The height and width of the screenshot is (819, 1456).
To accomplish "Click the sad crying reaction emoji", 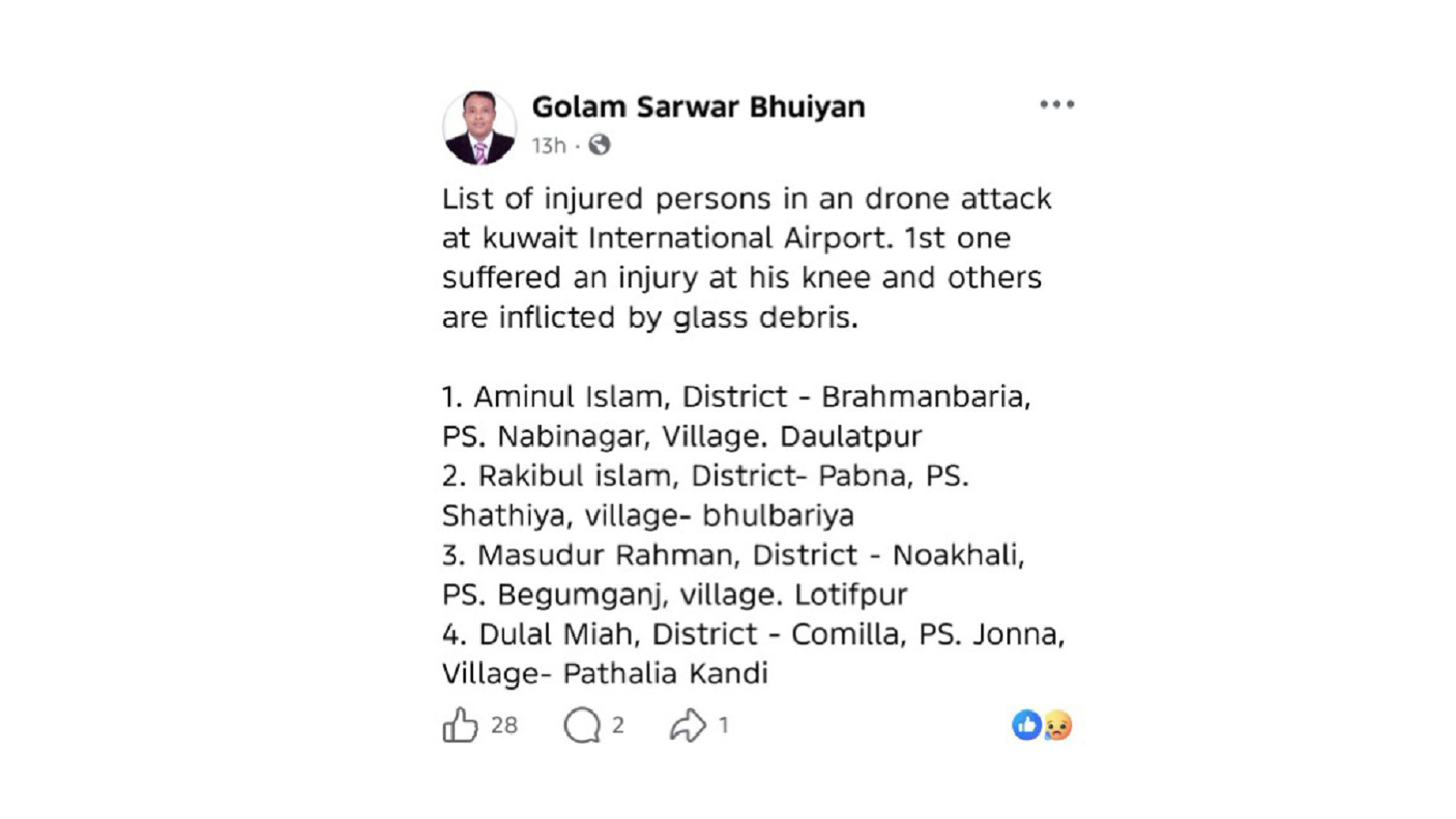I will tap(1057, 725).
